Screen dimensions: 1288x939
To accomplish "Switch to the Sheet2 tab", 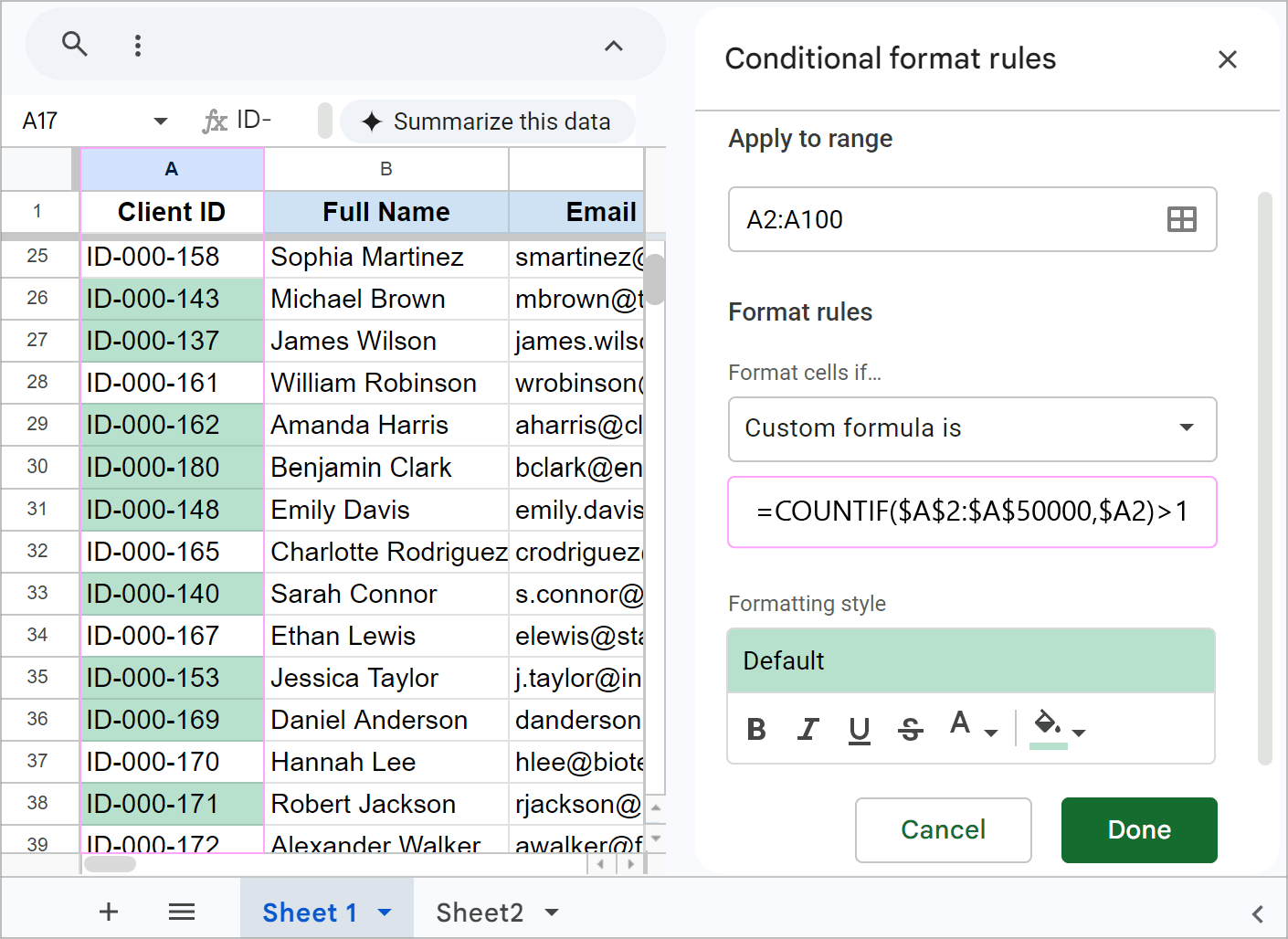I will pos(480,913).
